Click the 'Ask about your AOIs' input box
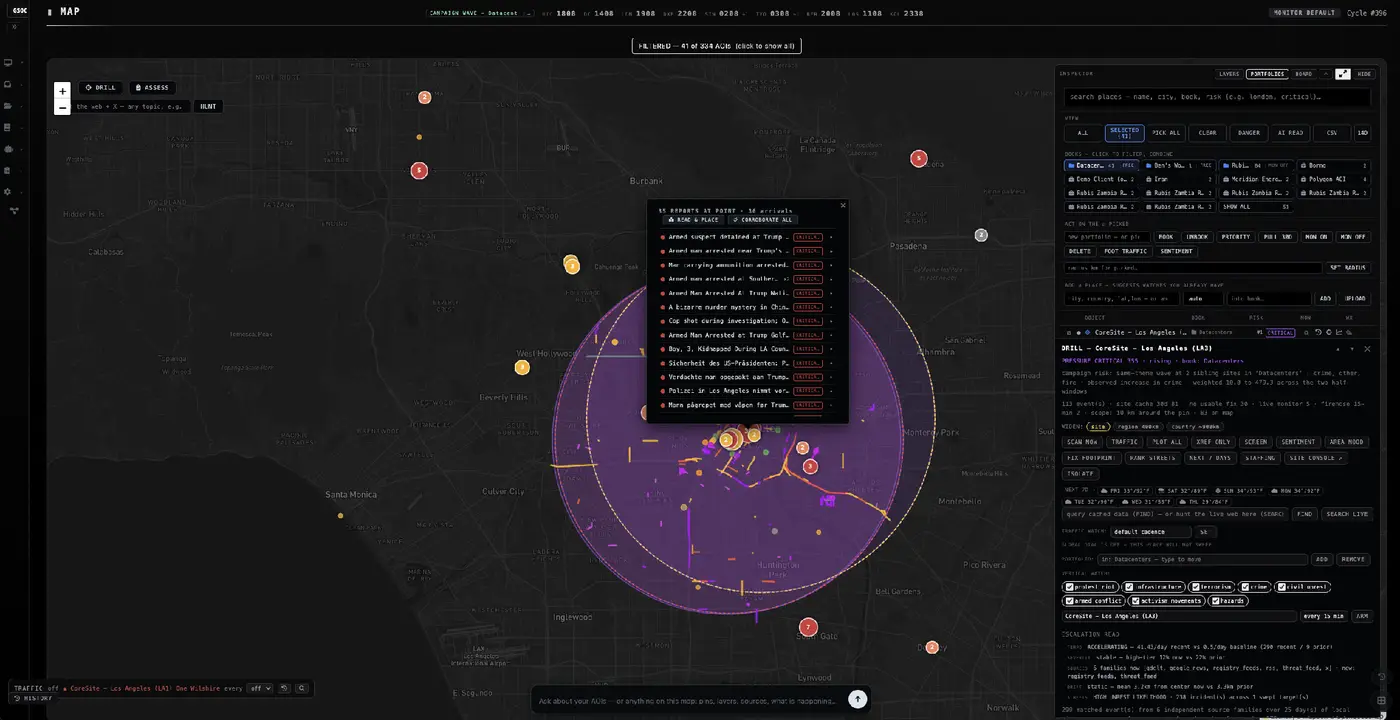1400x720 pixels. point(688,700)
